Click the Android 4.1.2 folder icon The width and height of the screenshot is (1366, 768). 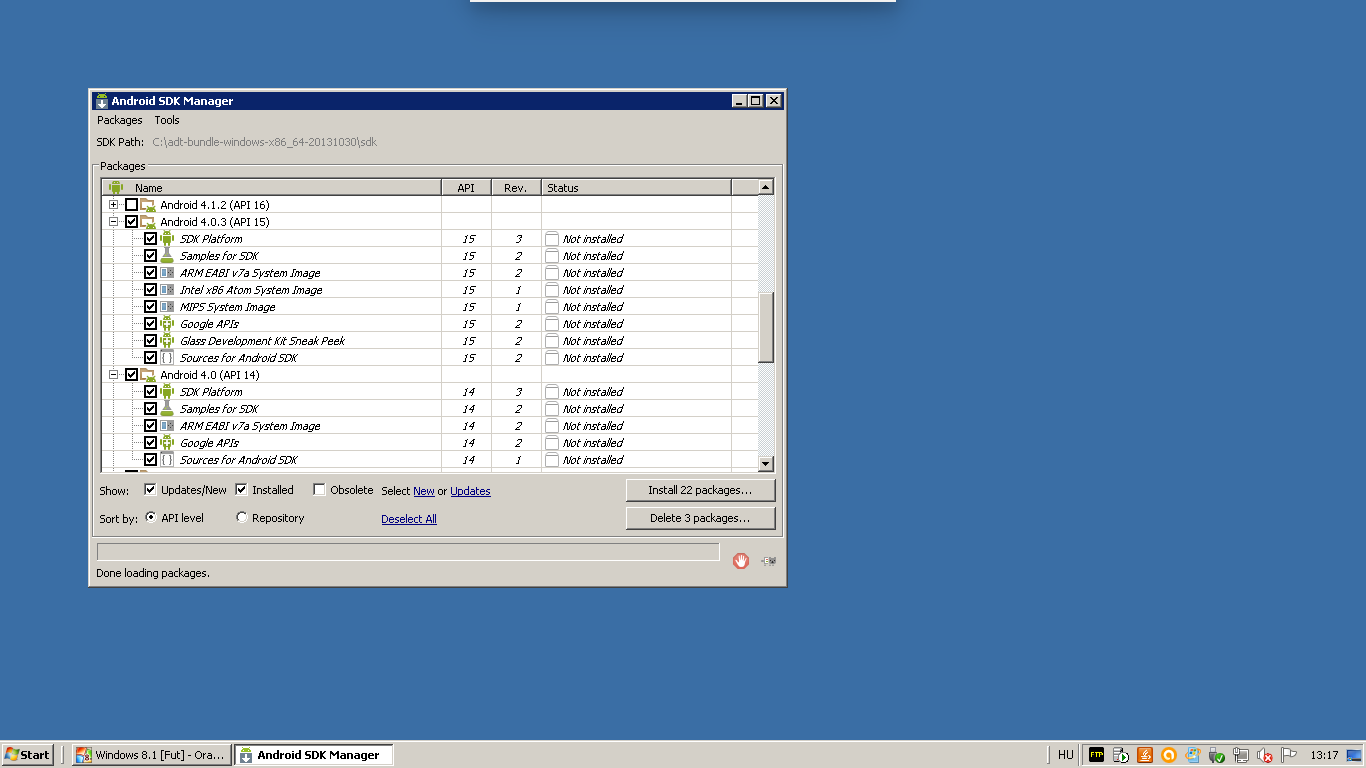pyautogui.click(x=148, y=205)
